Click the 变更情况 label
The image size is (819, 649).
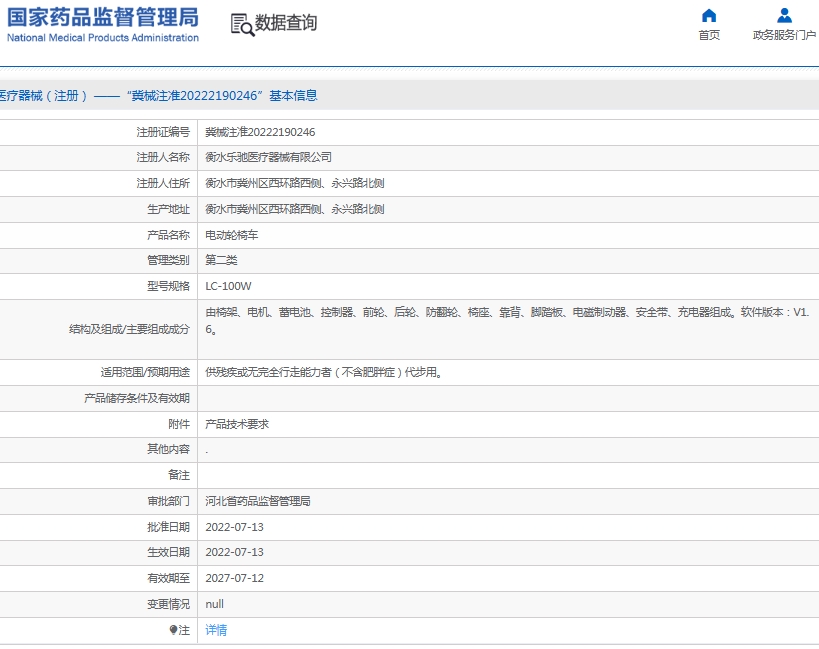click(x=168, y=604)
